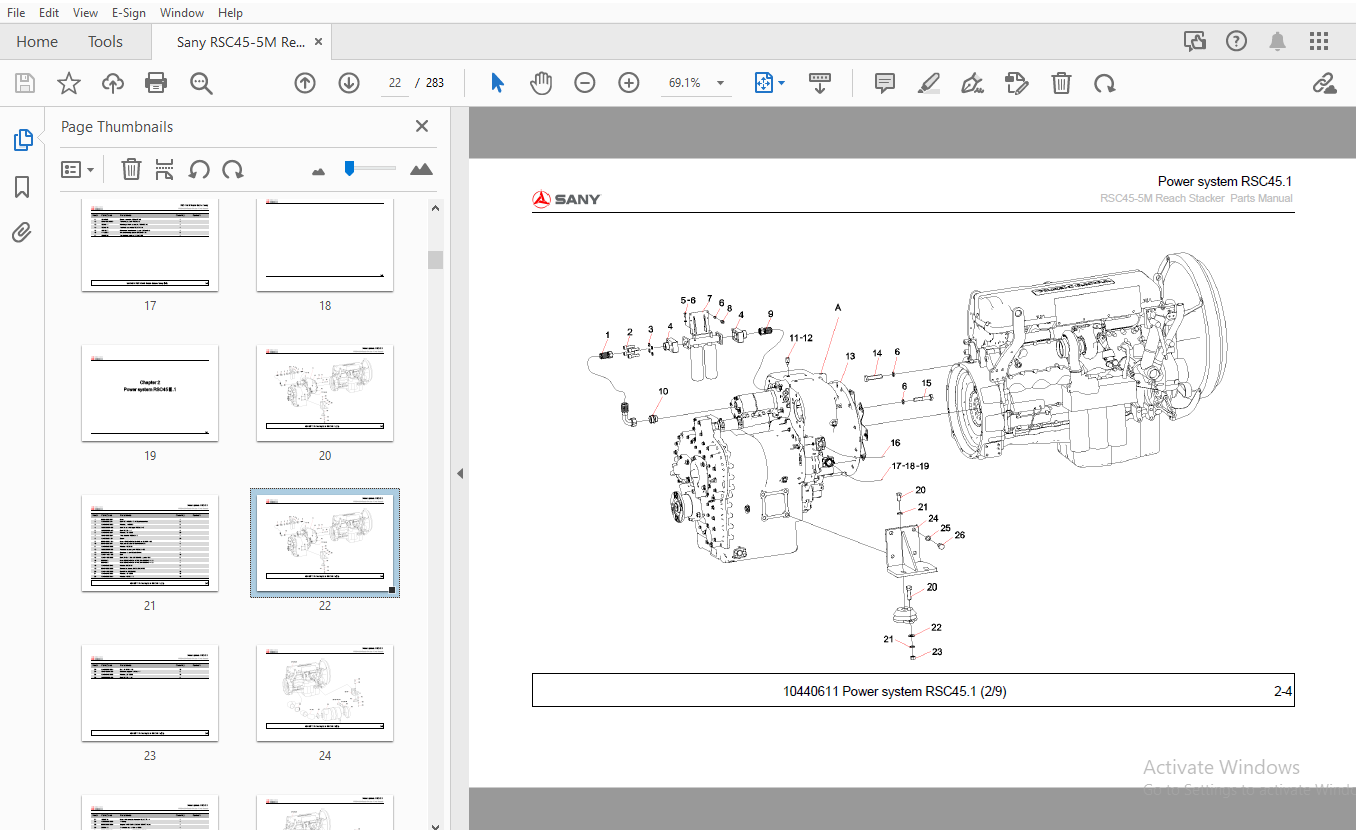Close the Sany RSC45-5M document tab
The height and width of the screenshot is (830, 1356).
[x=319, y=42]
